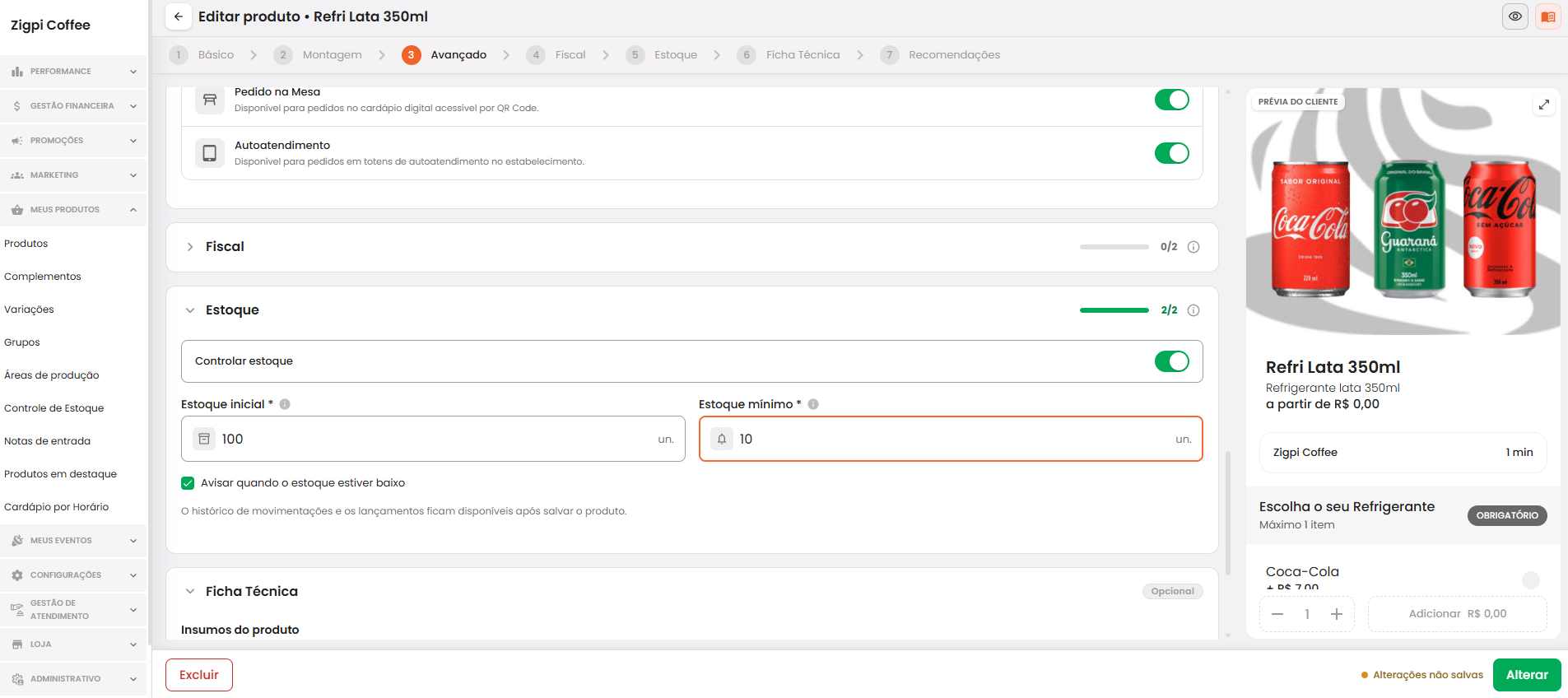This screenshot has width=1568, height=698.
Task: Click the Fiscal section info icon
Action: (x=1193, y=247)
